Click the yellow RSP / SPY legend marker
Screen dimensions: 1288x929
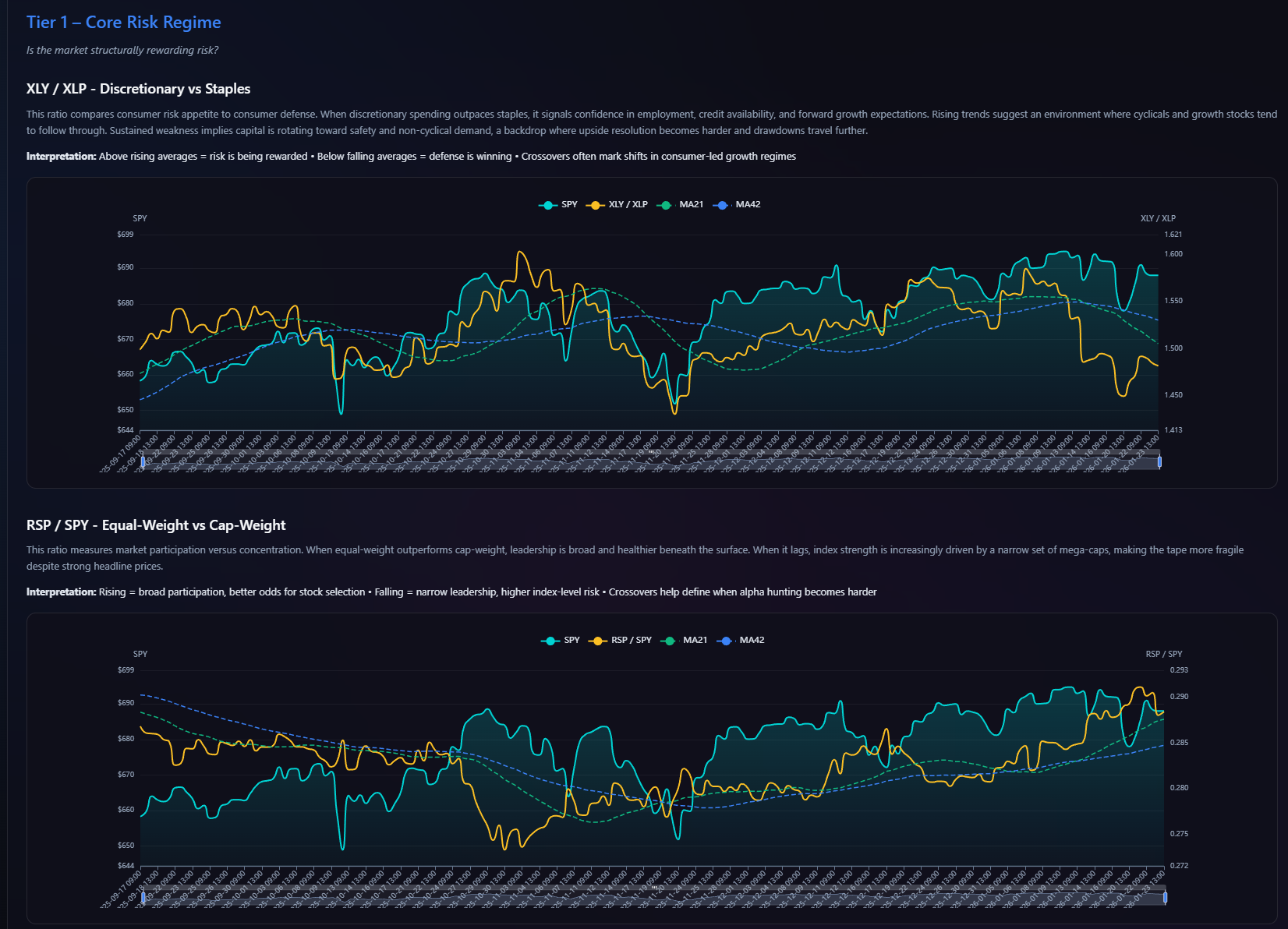click(x=598, y=641)
